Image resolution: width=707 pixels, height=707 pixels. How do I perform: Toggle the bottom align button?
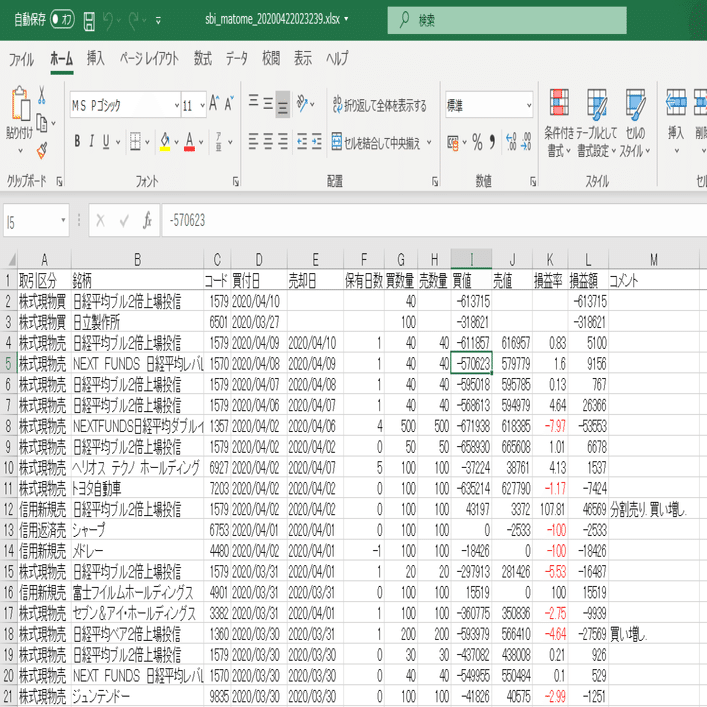pos(283,104)
